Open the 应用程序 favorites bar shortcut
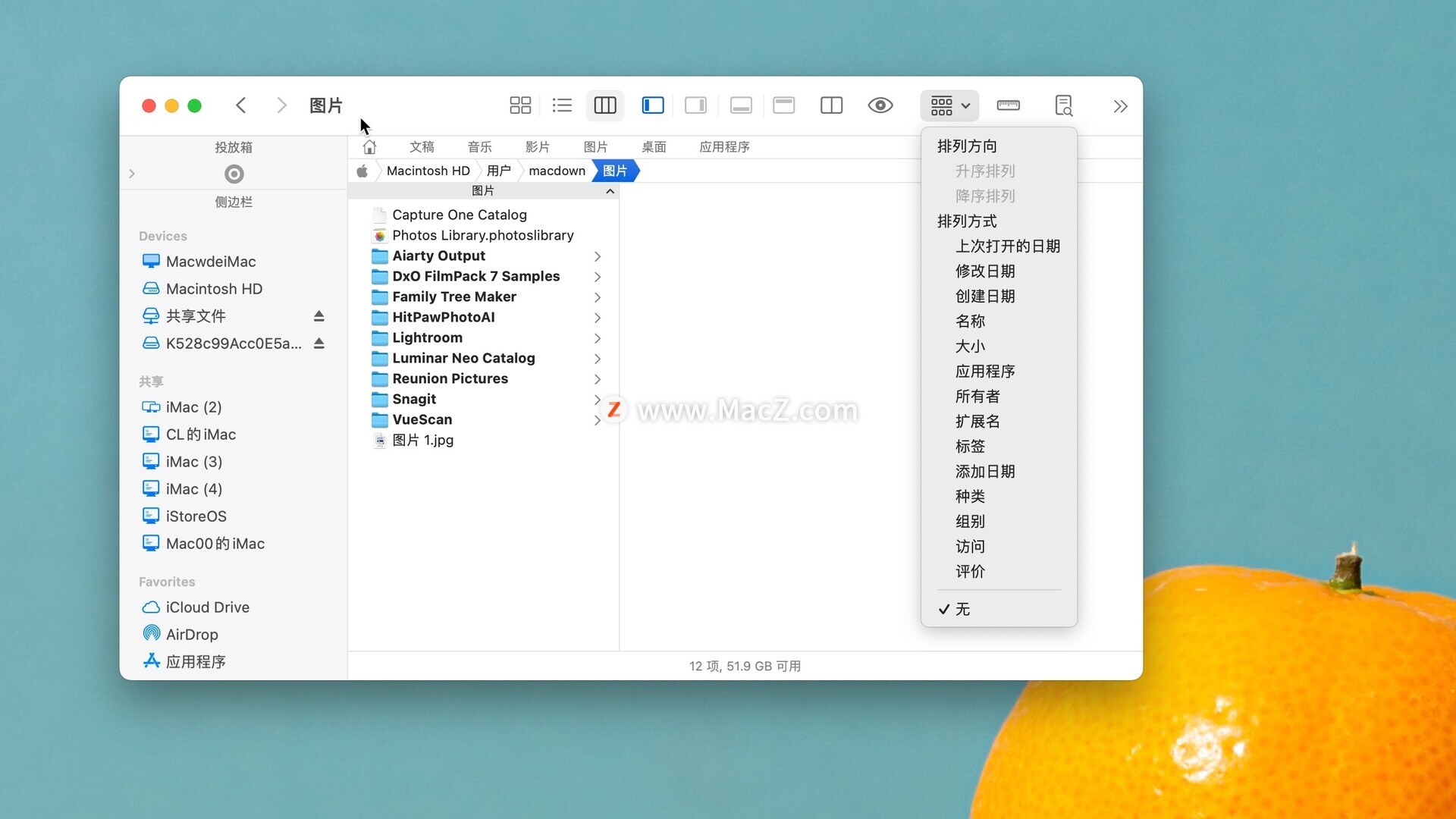The width and height of the screenshot is (1456, 819). click(724, 147)
